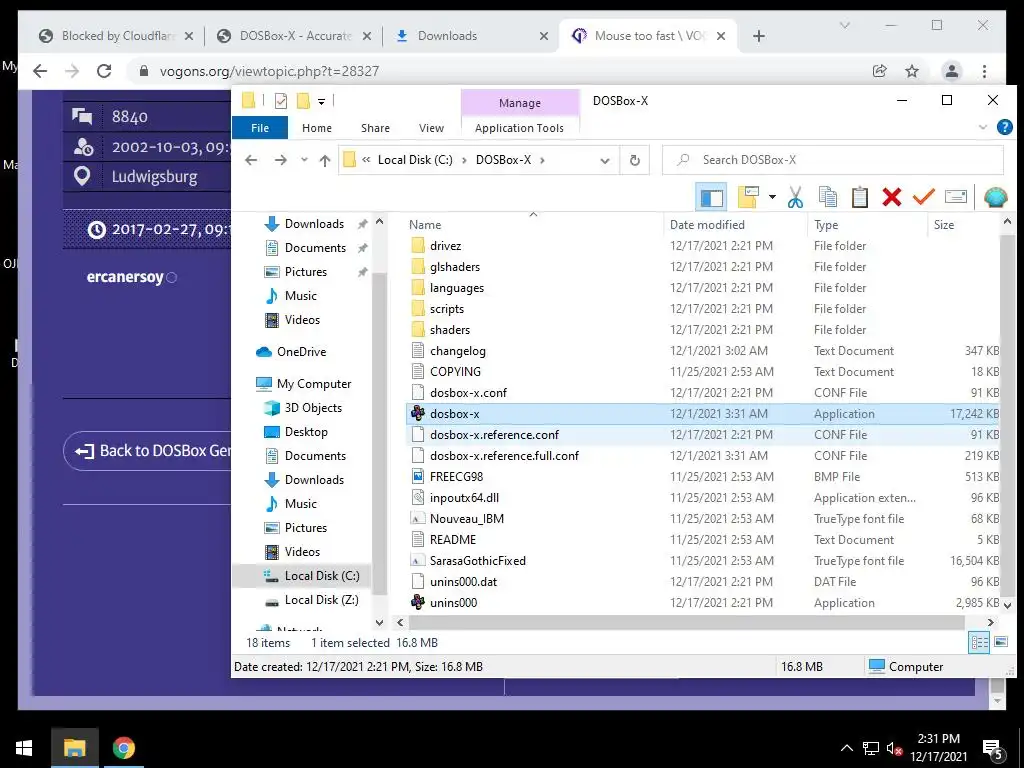The height and width of the screenshot is (768, 1024).
Task: Select the glshaders folder
Action: (x=455, y=266)
